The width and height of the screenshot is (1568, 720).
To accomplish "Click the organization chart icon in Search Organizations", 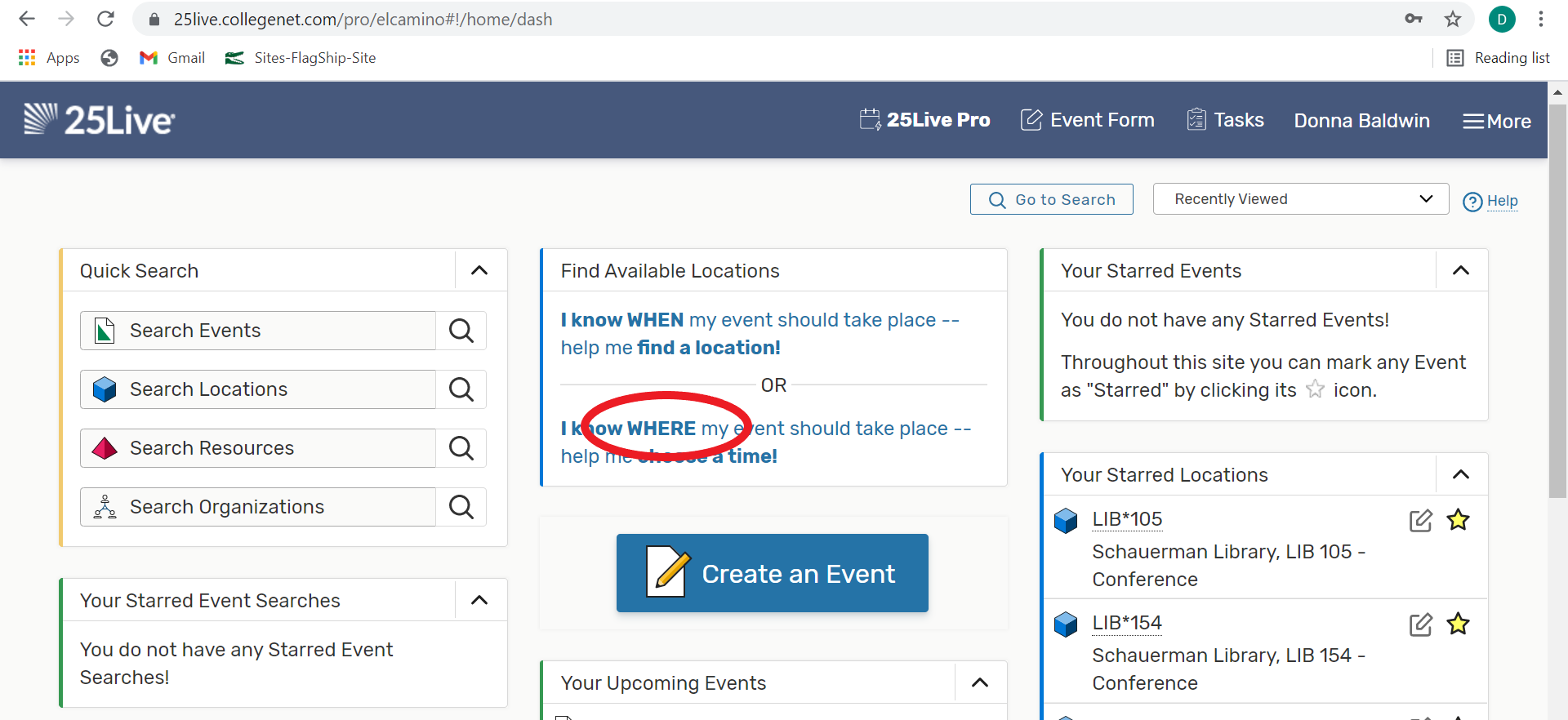I will [x=105, y=507].
